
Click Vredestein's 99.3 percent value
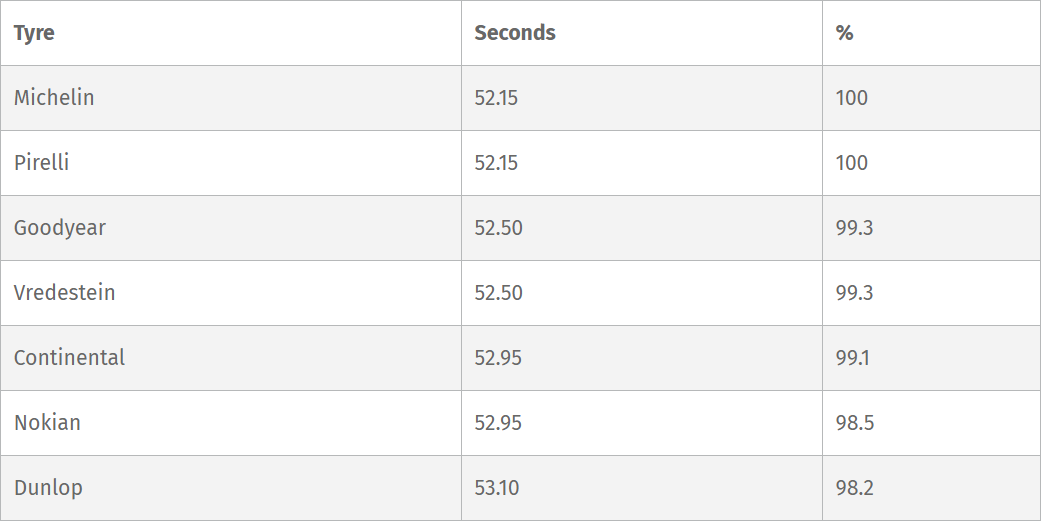click(x=854, y=293)
